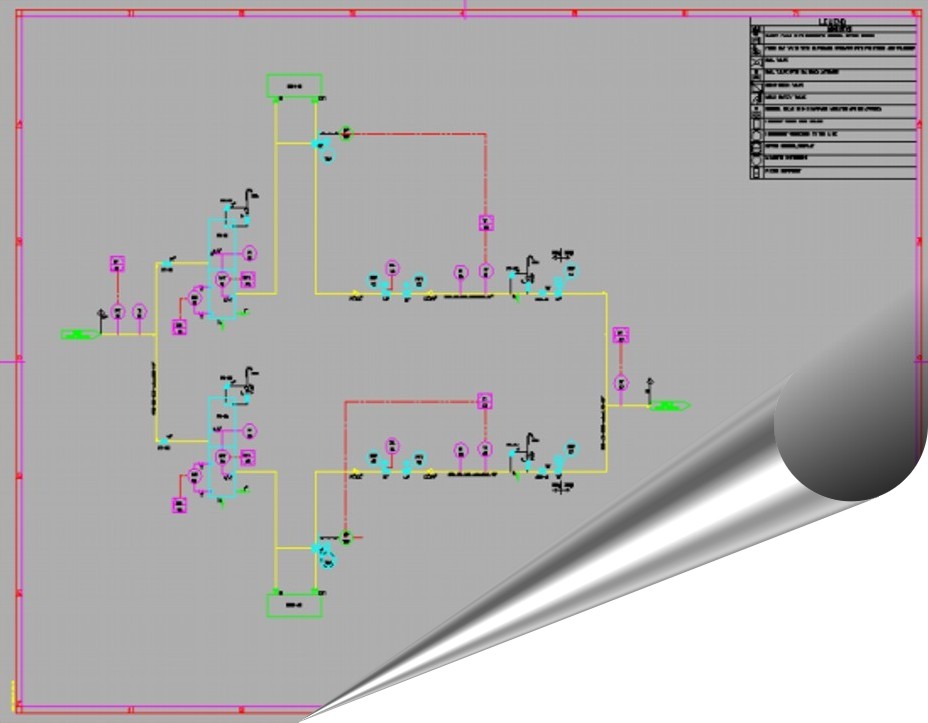The image size is (928, 723).
Task: Select green circle ending the lower red line
Action: (346, 537)
